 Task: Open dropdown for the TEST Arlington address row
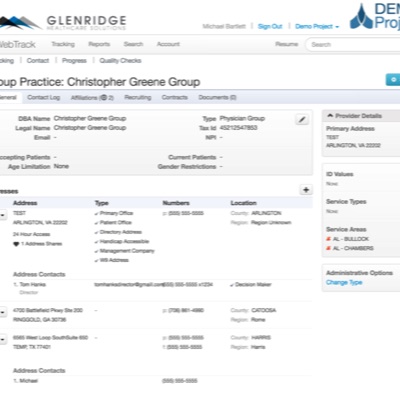(x=3, y=215)
